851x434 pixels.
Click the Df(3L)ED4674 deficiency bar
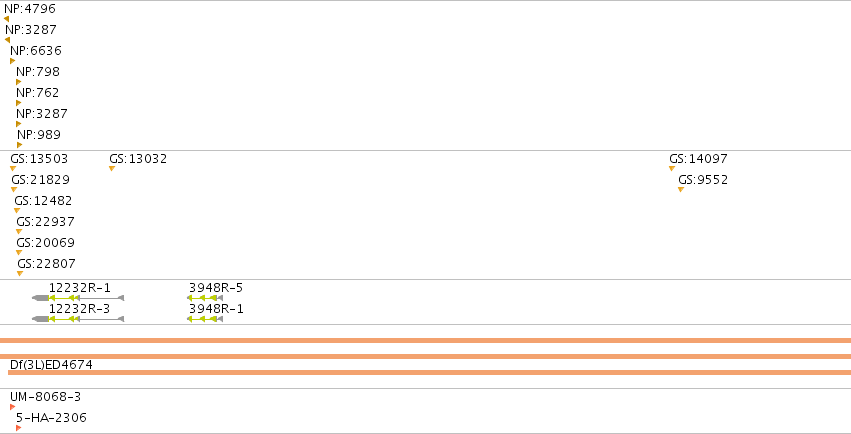click(429, 373)
